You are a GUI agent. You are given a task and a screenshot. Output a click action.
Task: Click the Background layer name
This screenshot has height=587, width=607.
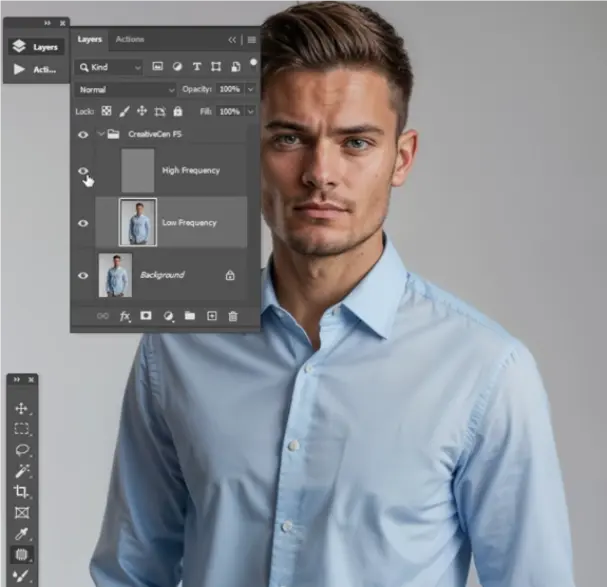[x=162, y=275]
